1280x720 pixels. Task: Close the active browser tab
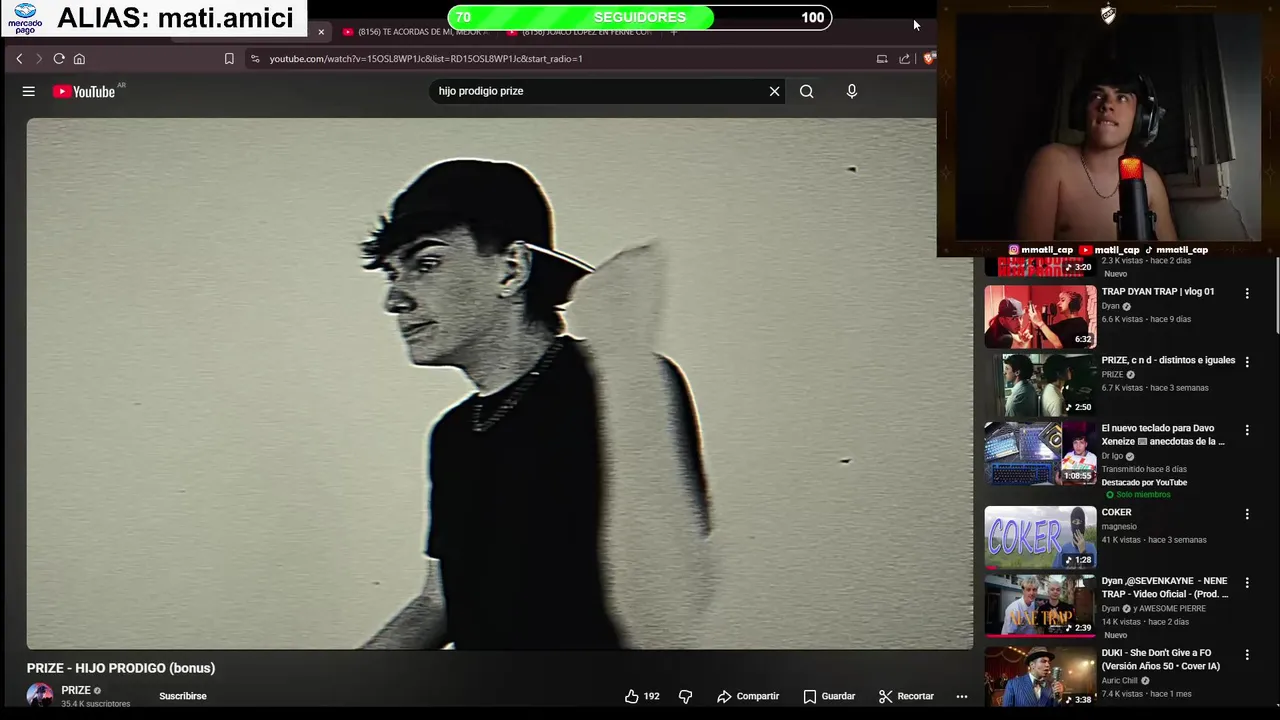tap(321, 32)
